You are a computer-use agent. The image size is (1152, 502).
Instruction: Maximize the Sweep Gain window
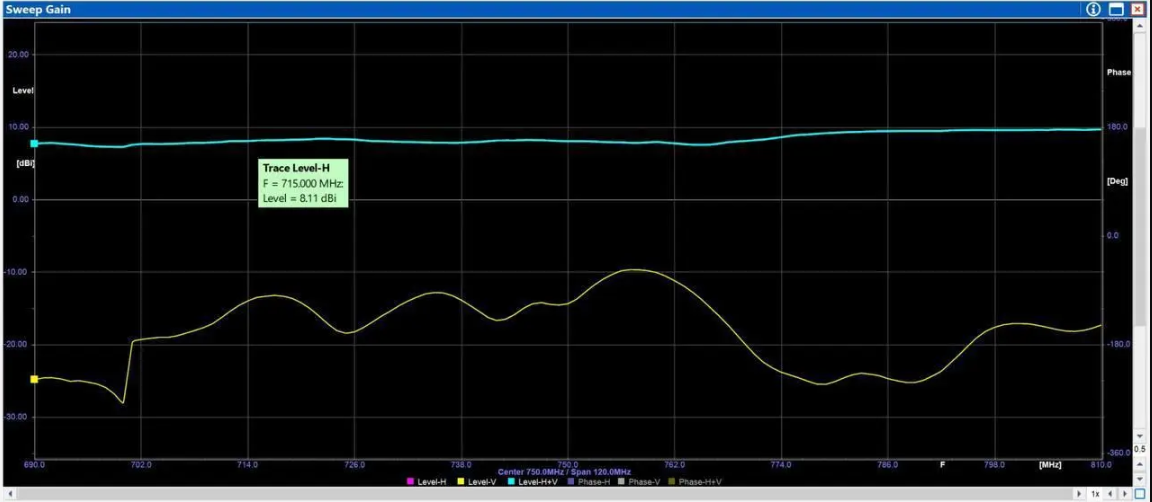pos(1116,9)
